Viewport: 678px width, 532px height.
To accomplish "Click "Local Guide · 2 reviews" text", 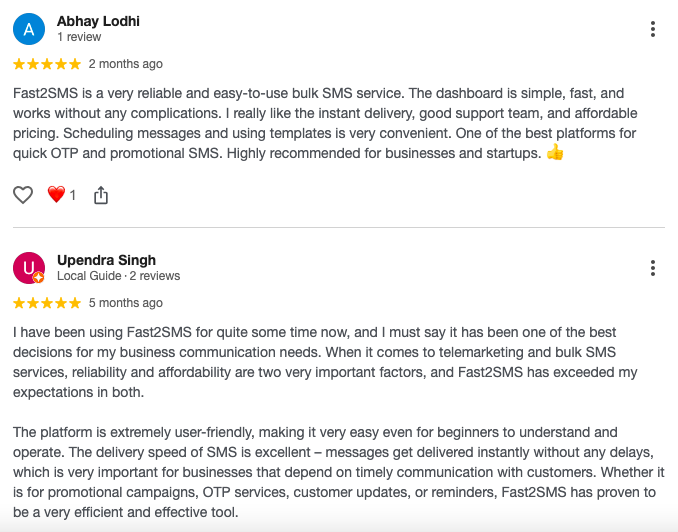I will pos(118,276).
